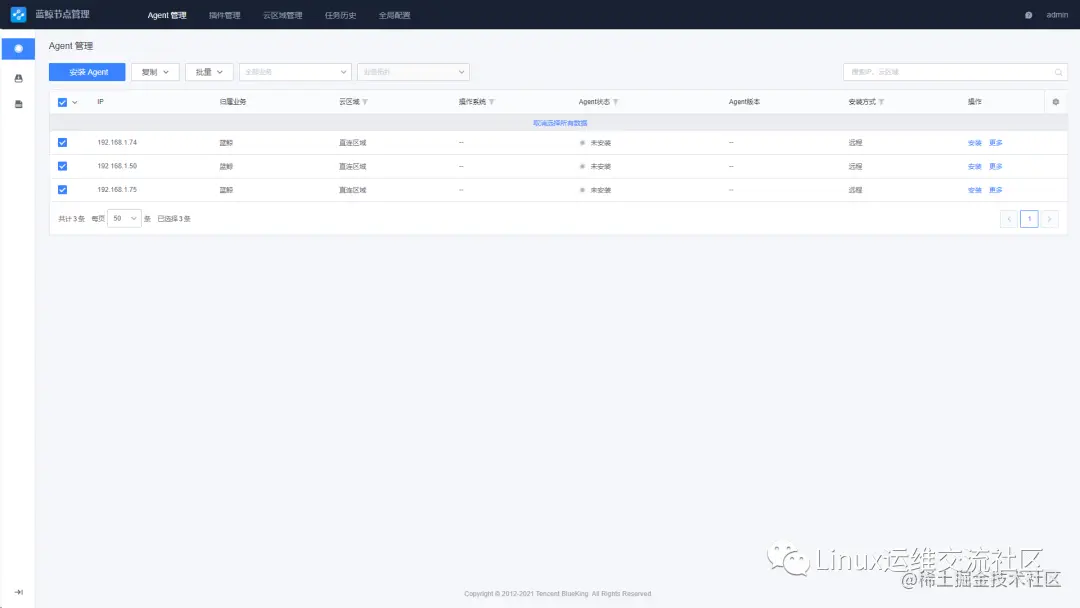The height and width of the screenshot is (608, 1080).
Task: Click 更多 for 192.168.1.75
Action: [x=996, y=190]
